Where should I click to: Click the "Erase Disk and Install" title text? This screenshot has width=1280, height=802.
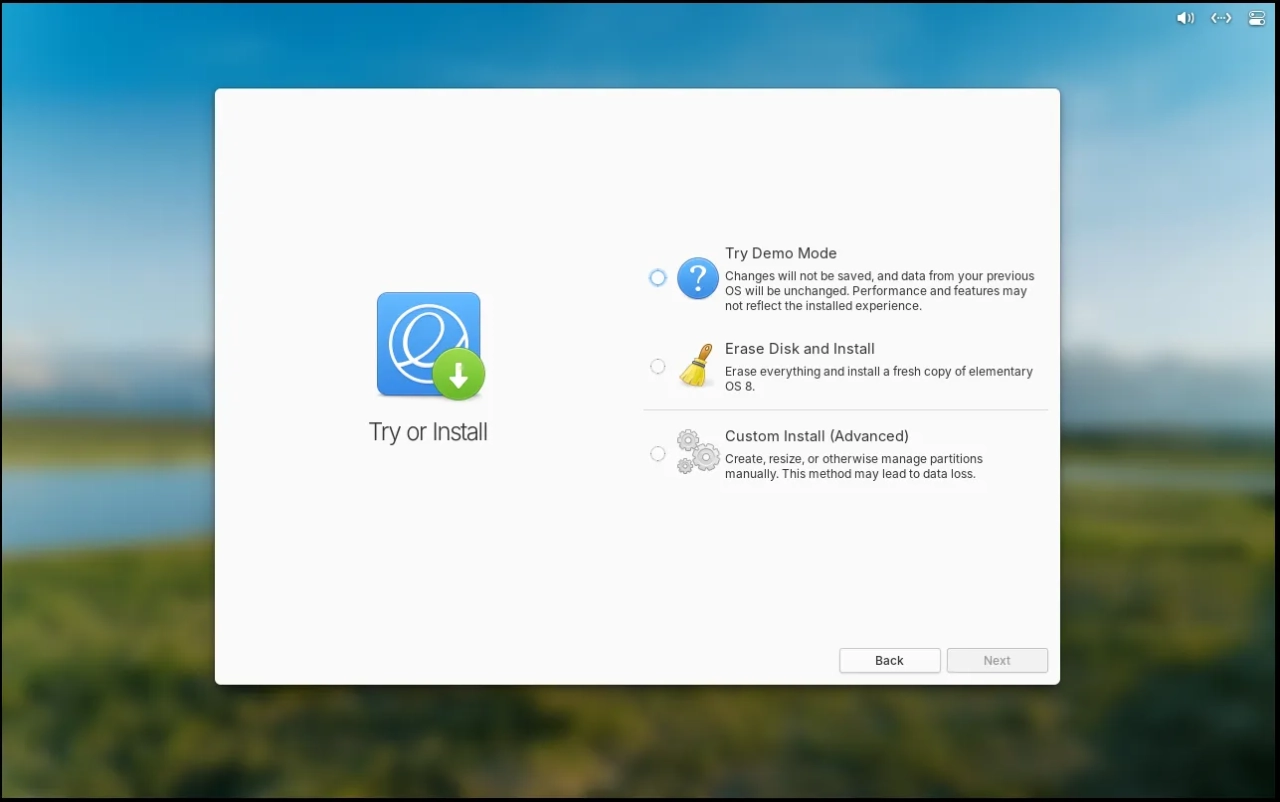tap(800, 349)
